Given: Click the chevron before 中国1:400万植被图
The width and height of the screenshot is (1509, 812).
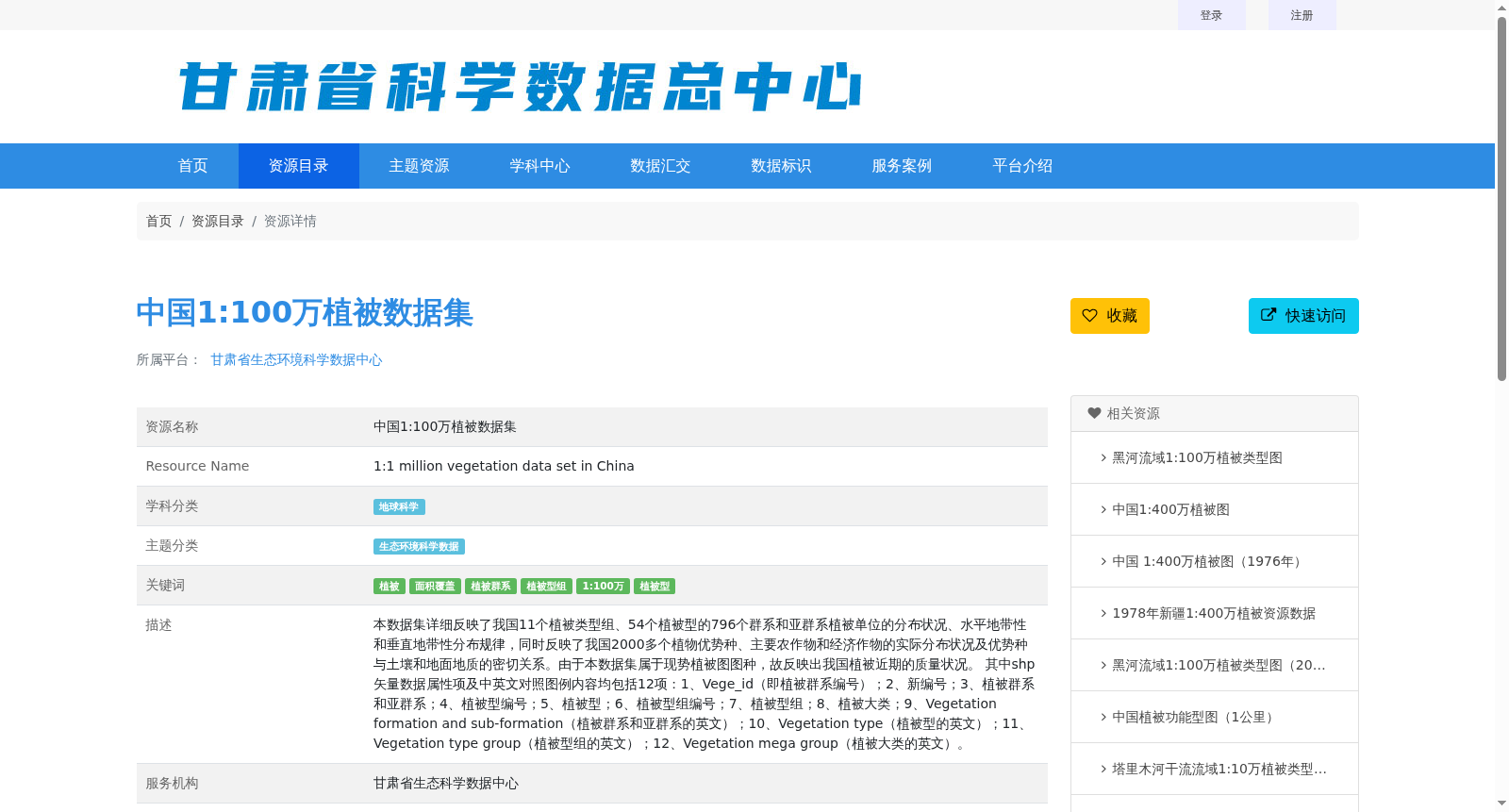Looking at the screenshot, I should click(1103, 509).
